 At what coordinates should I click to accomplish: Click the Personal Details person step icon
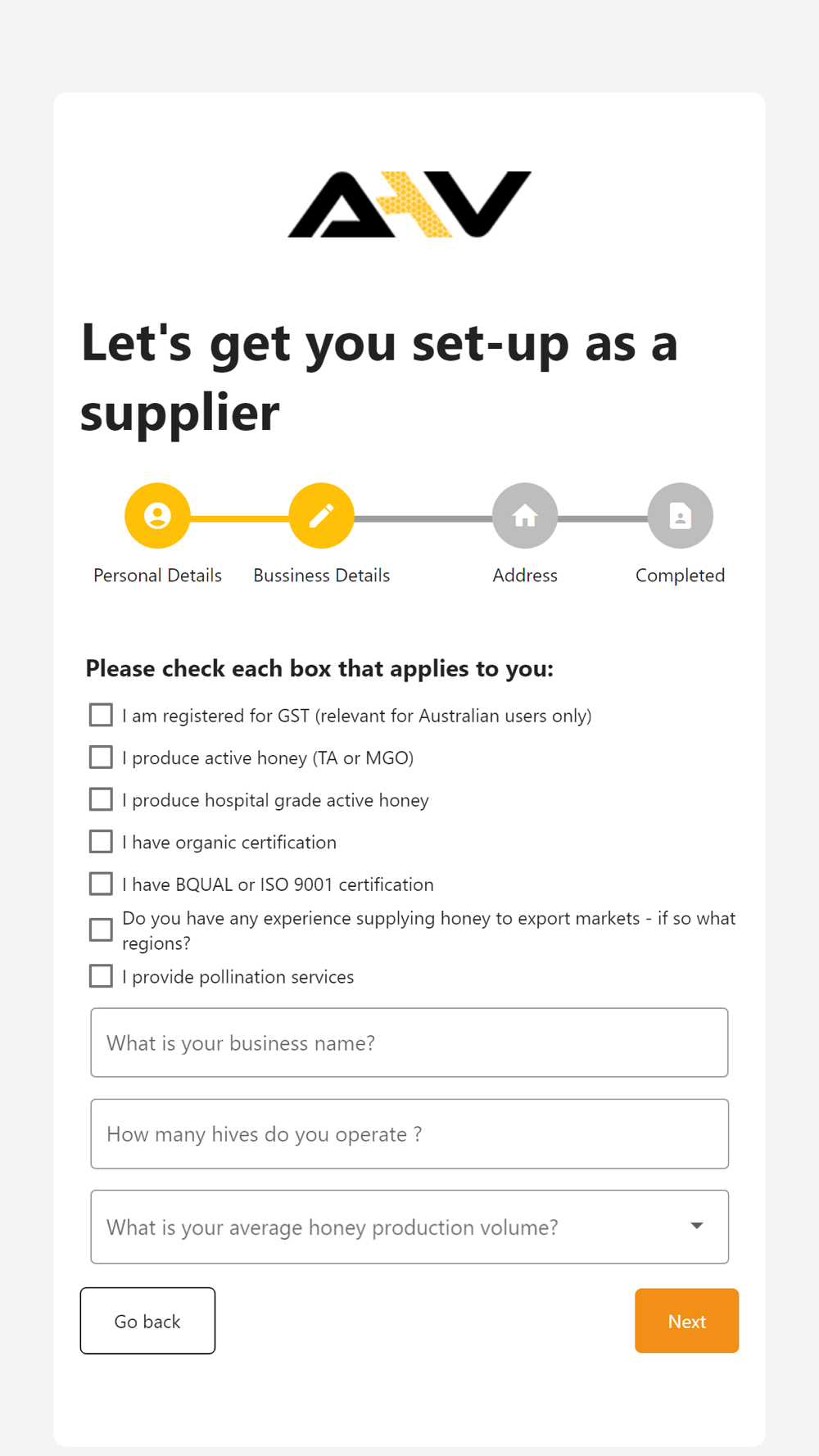click(157, 516)
